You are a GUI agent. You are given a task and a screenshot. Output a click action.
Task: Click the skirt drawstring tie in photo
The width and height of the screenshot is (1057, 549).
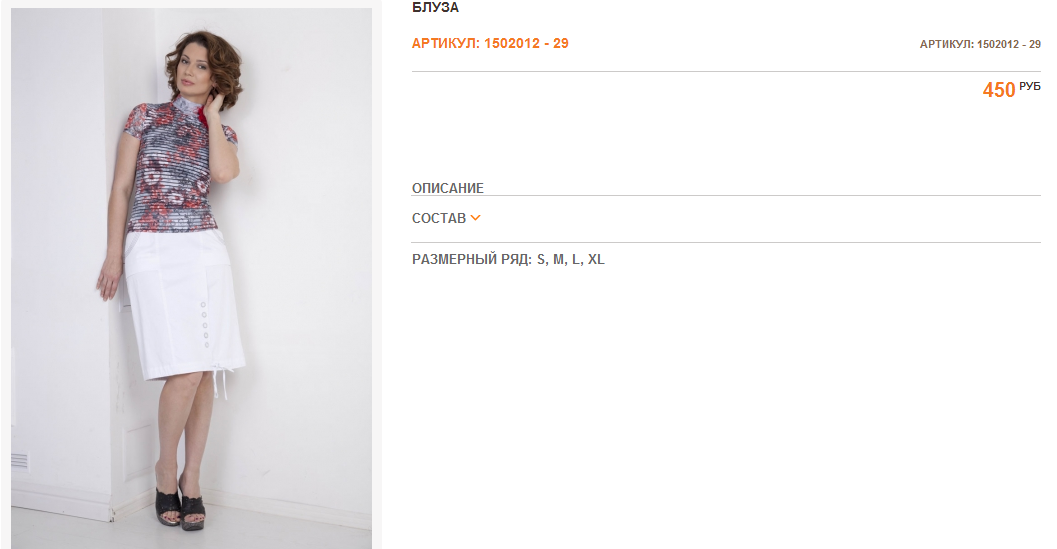click(221, 382)
